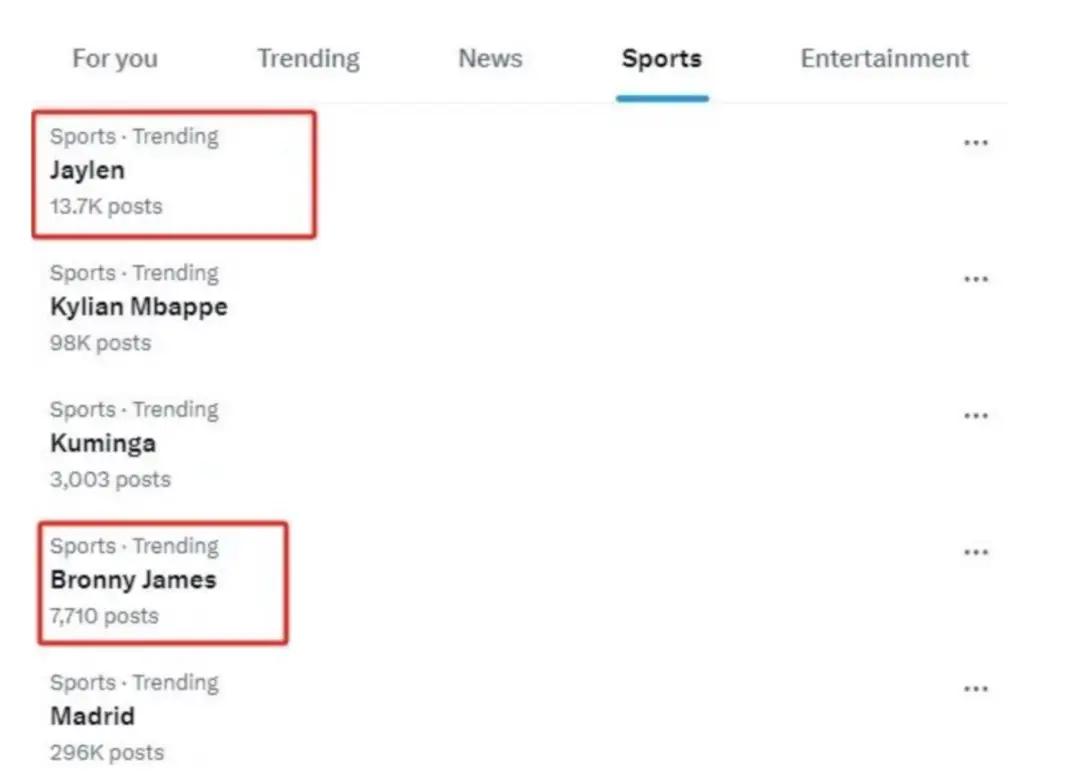1080x781 pixels.
Task: Select the News tab
Action: tap(490, 59)
